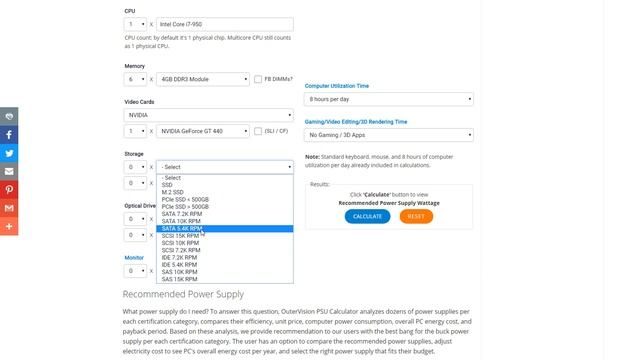Toggle the FB DIMMs checkbox
The height and width of the screenshot is (360, 640).
(258, 79)
